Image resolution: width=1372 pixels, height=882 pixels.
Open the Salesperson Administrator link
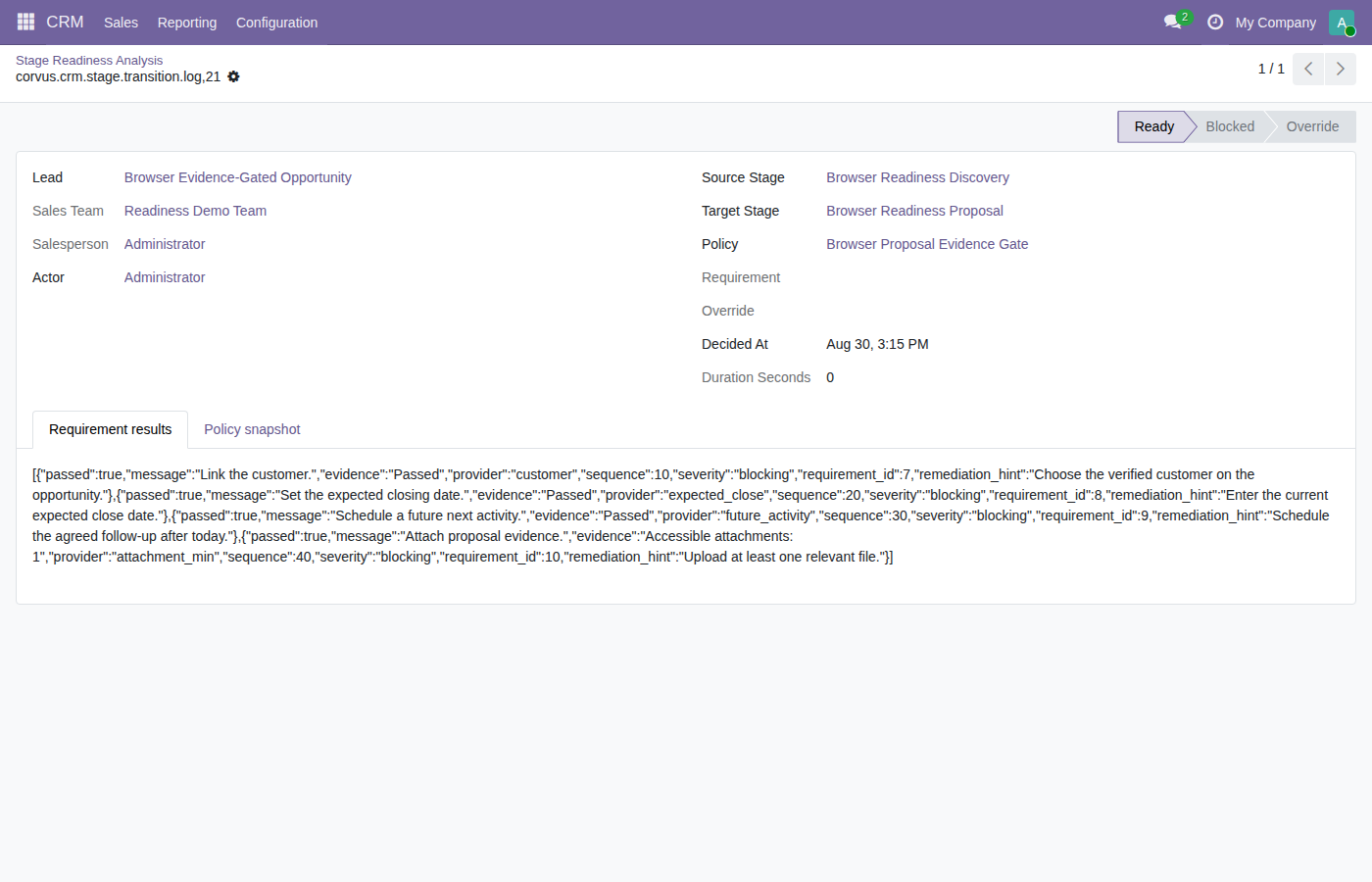point(165,244)
